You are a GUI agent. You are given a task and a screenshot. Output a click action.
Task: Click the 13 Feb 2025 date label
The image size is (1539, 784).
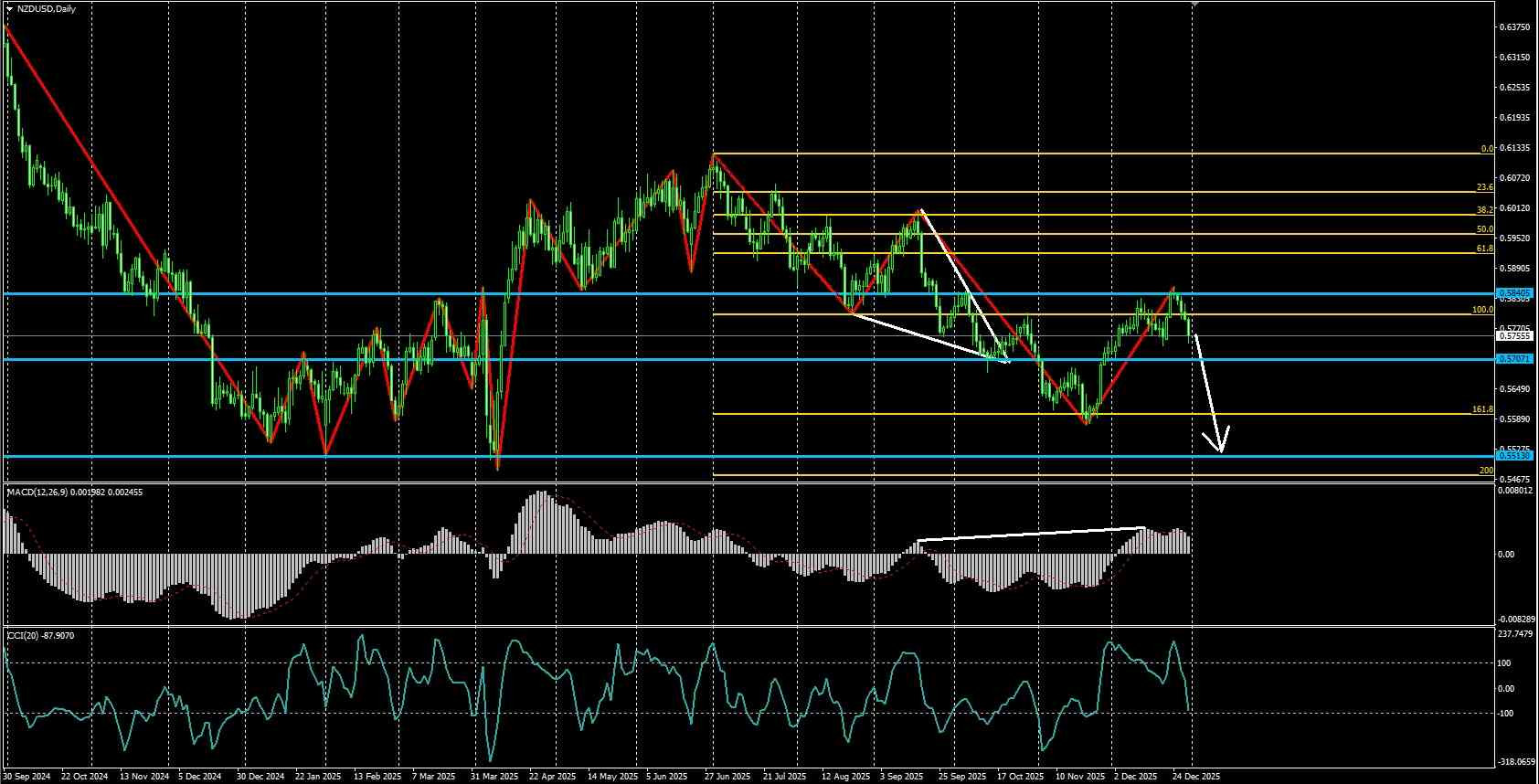(377, 777)
